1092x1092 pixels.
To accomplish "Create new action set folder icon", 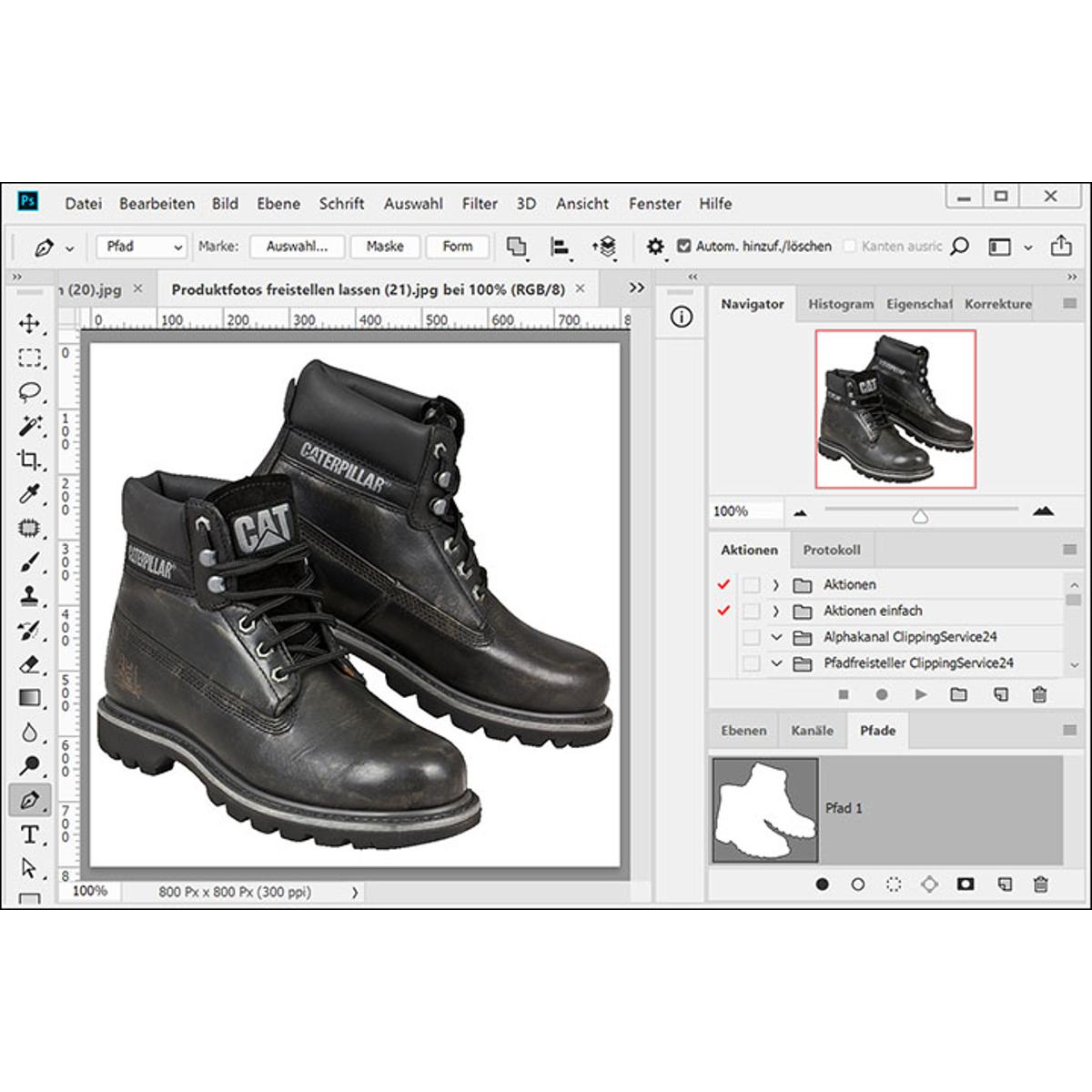I will 958,695.
